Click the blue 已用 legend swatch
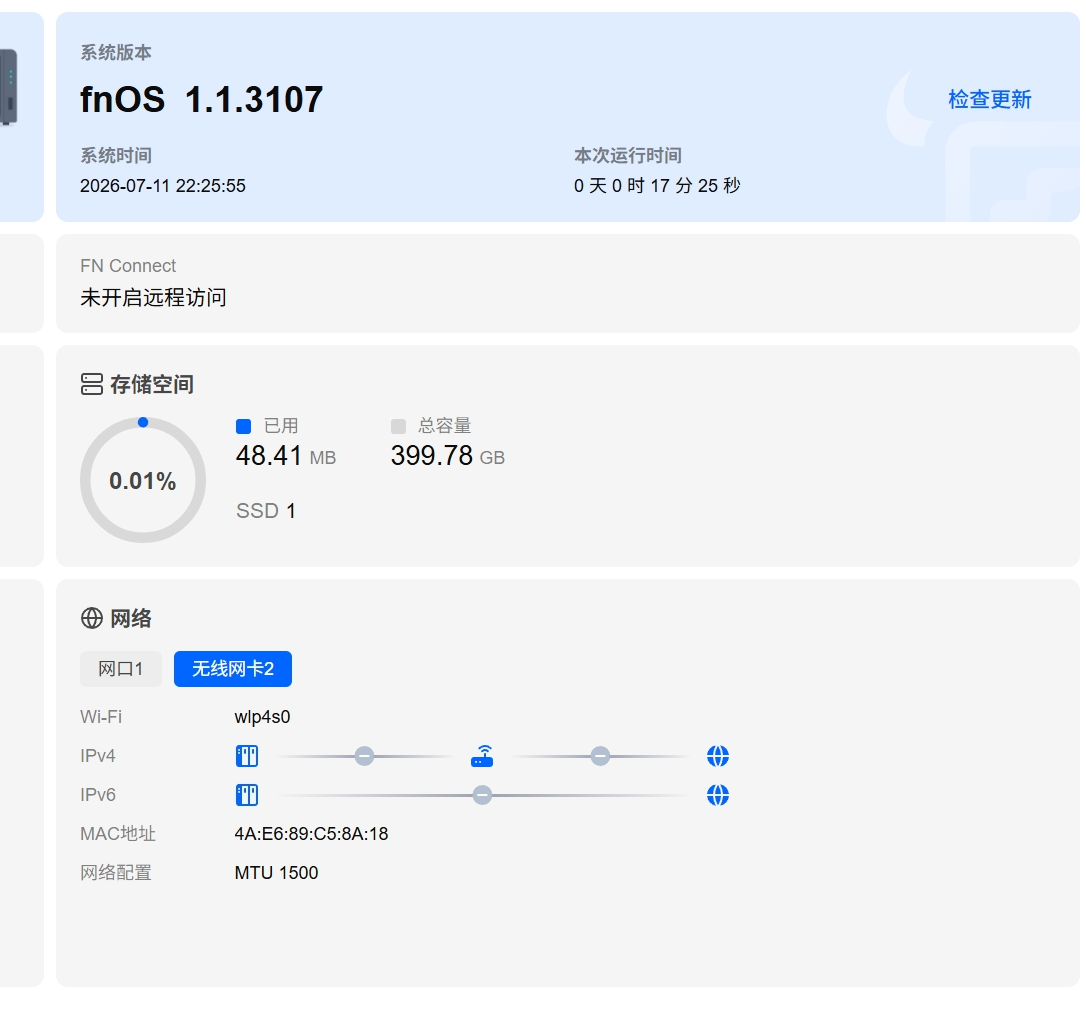The image size is (1086, 1032). 243,426
